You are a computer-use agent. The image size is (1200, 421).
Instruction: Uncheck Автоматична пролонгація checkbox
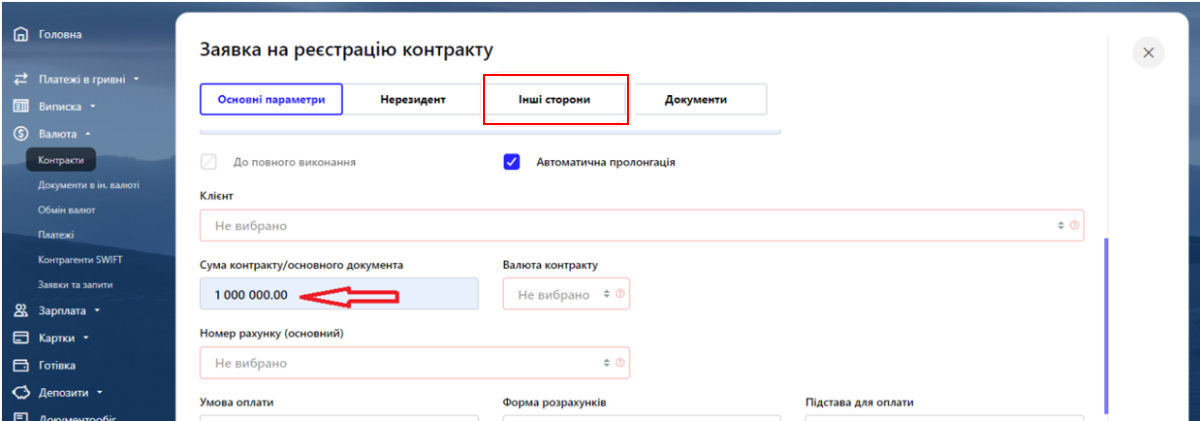tap(512, 161)
